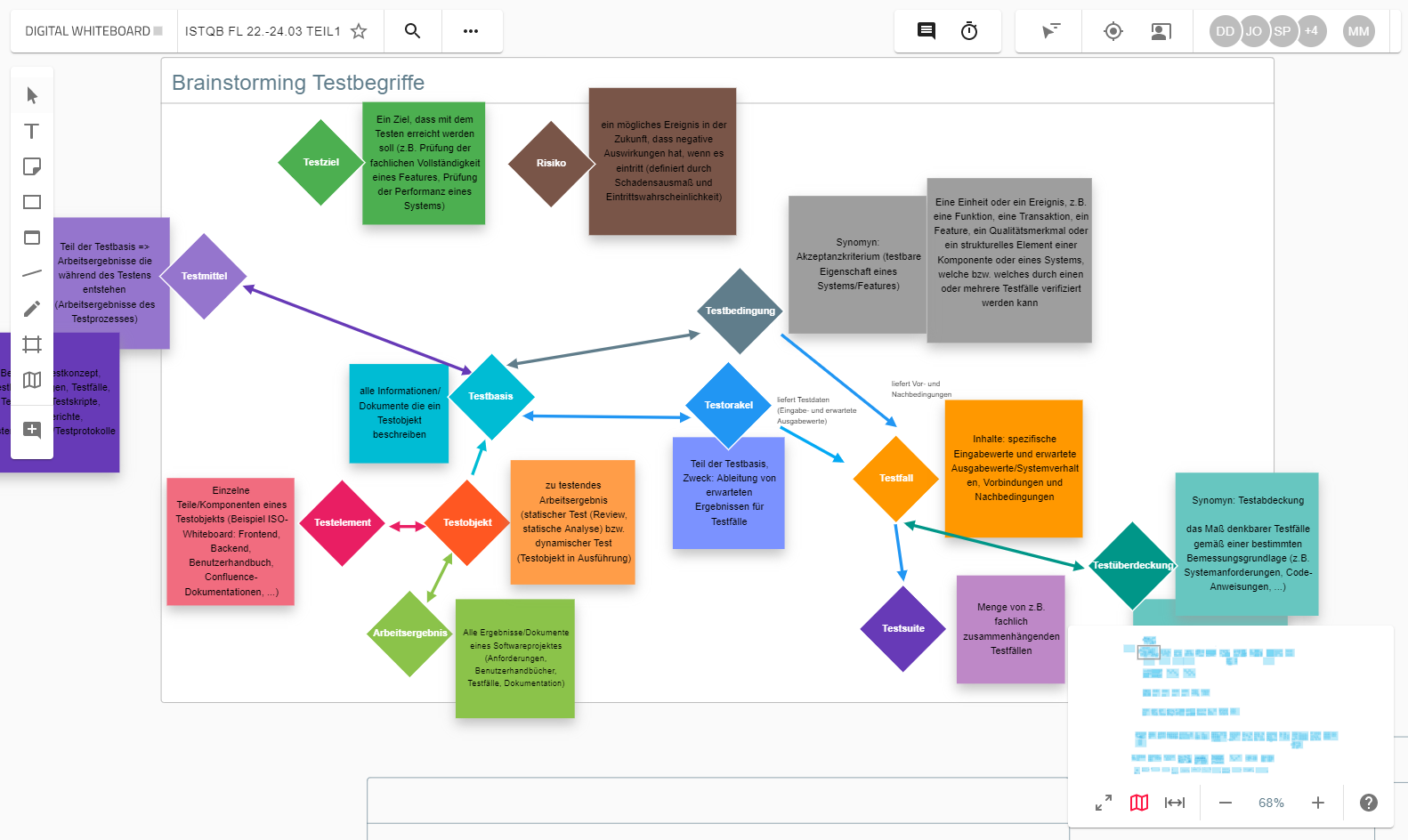Select the cyan Testbasis diamond
Screen dimensions: 1408x840
(x=491, y=397)
